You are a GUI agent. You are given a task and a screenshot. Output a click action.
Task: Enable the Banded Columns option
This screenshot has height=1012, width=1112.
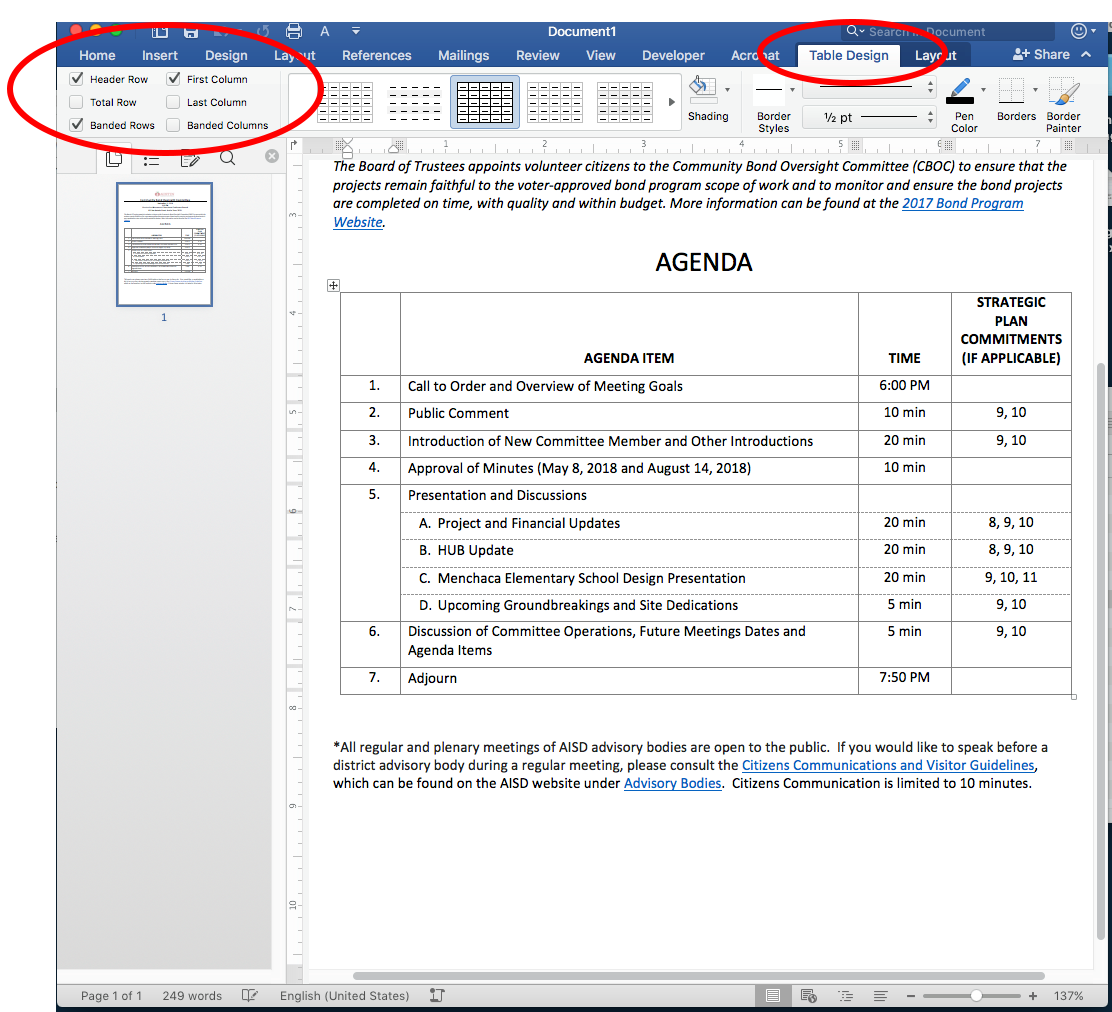click(x=174, y=125)
